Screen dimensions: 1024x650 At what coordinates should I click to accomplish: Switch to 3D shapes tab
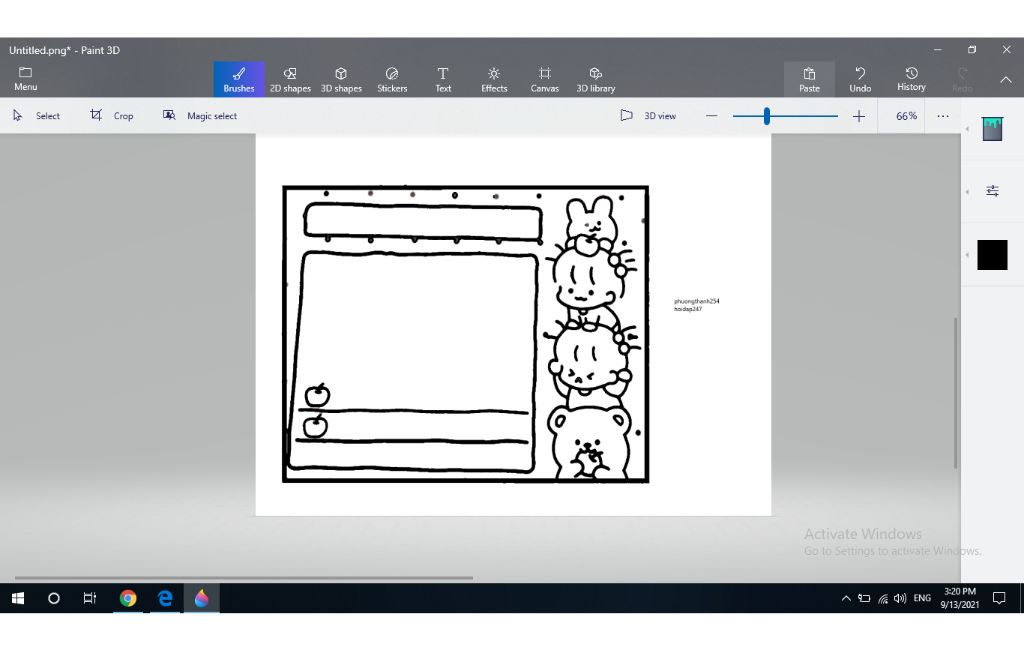click(341, 80)
